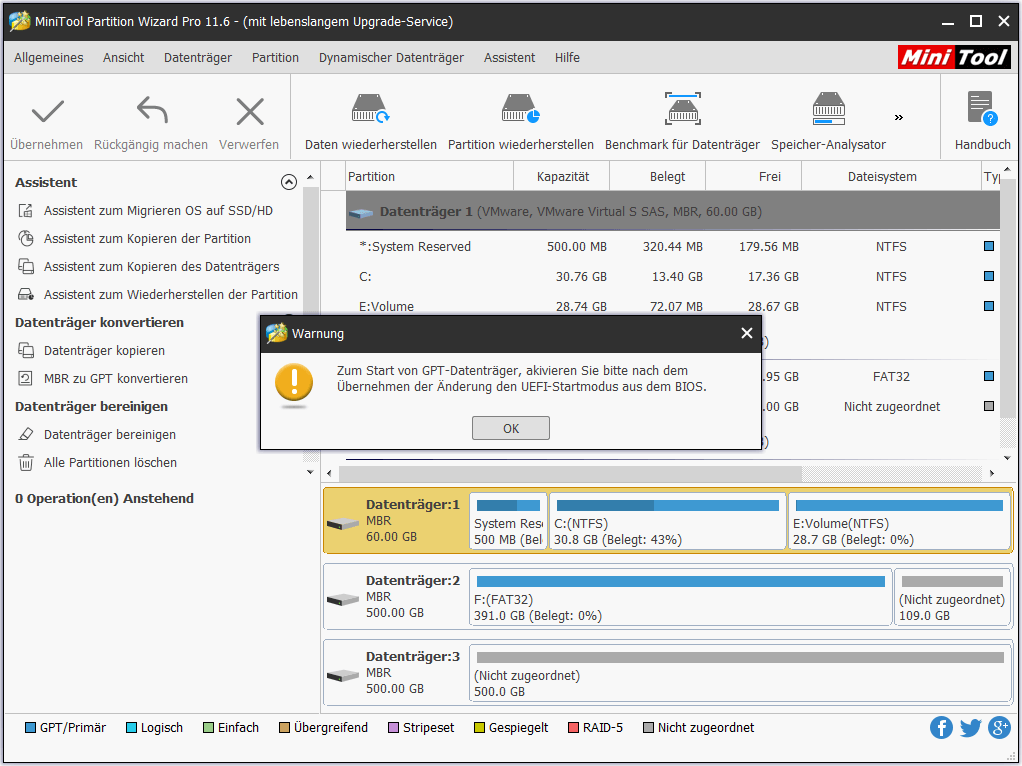This screenshot has height=766, width=1022.
Task: Choose Alle Partitionen löschen trash item
Action: click(x=110, y=463)
